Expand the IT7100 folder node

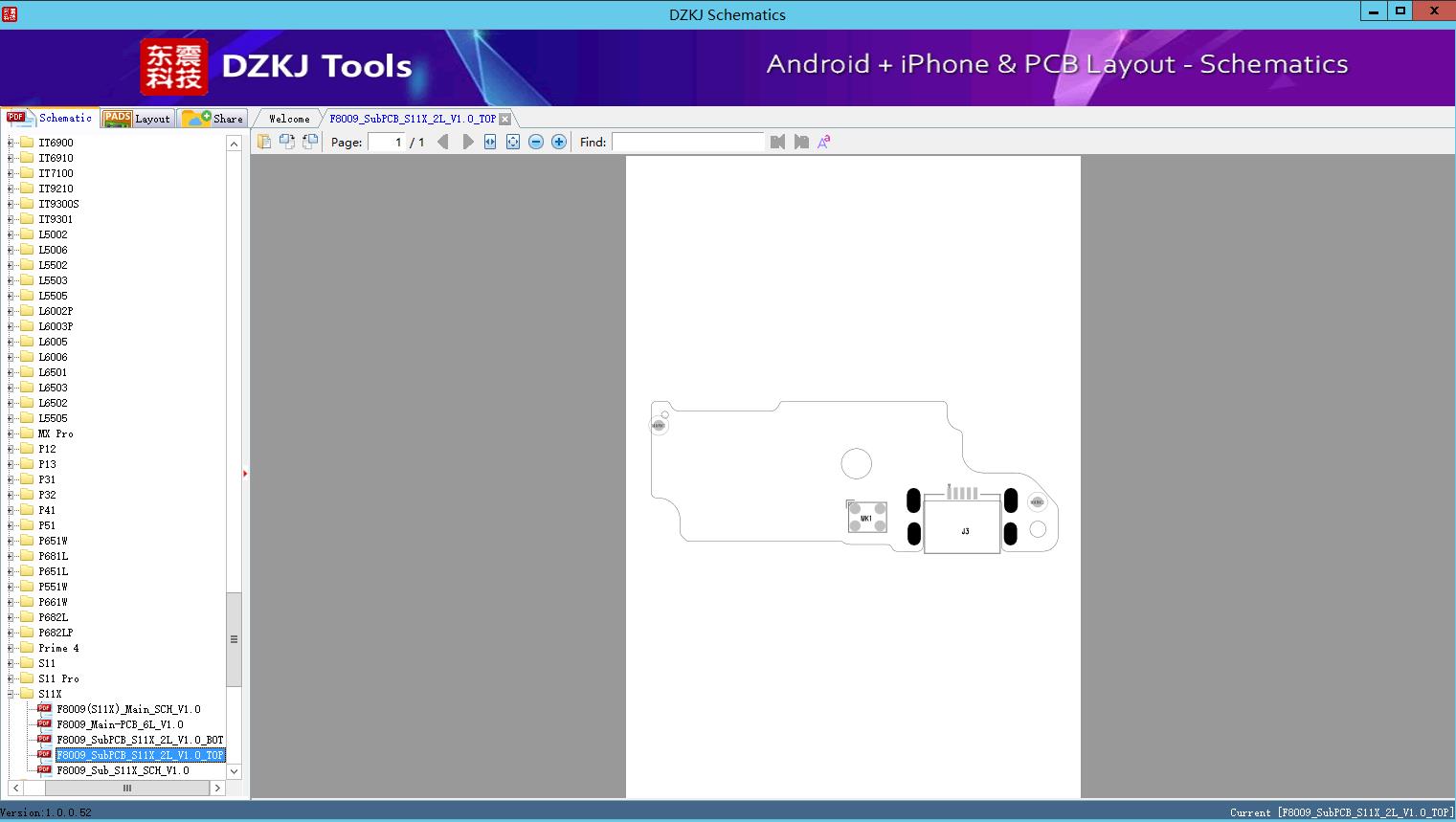tap(11, 173)
